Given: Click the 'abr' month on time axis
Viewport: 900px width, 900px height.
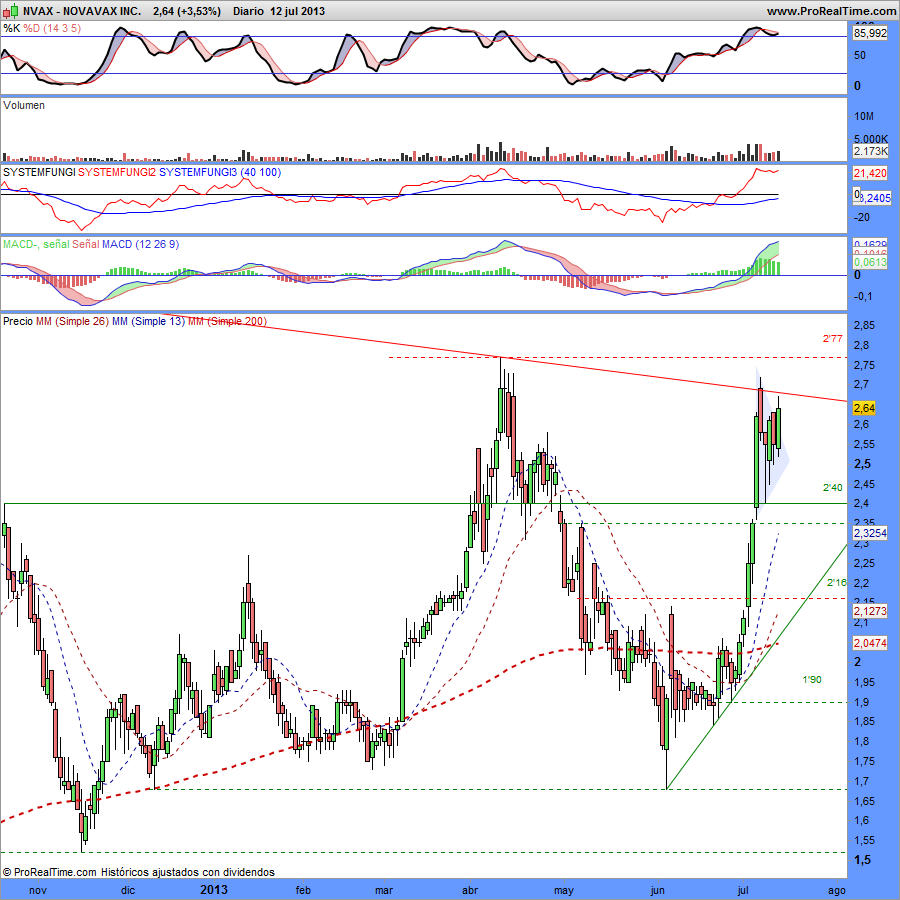Looking at the screenshot, I should coord(470,890).
